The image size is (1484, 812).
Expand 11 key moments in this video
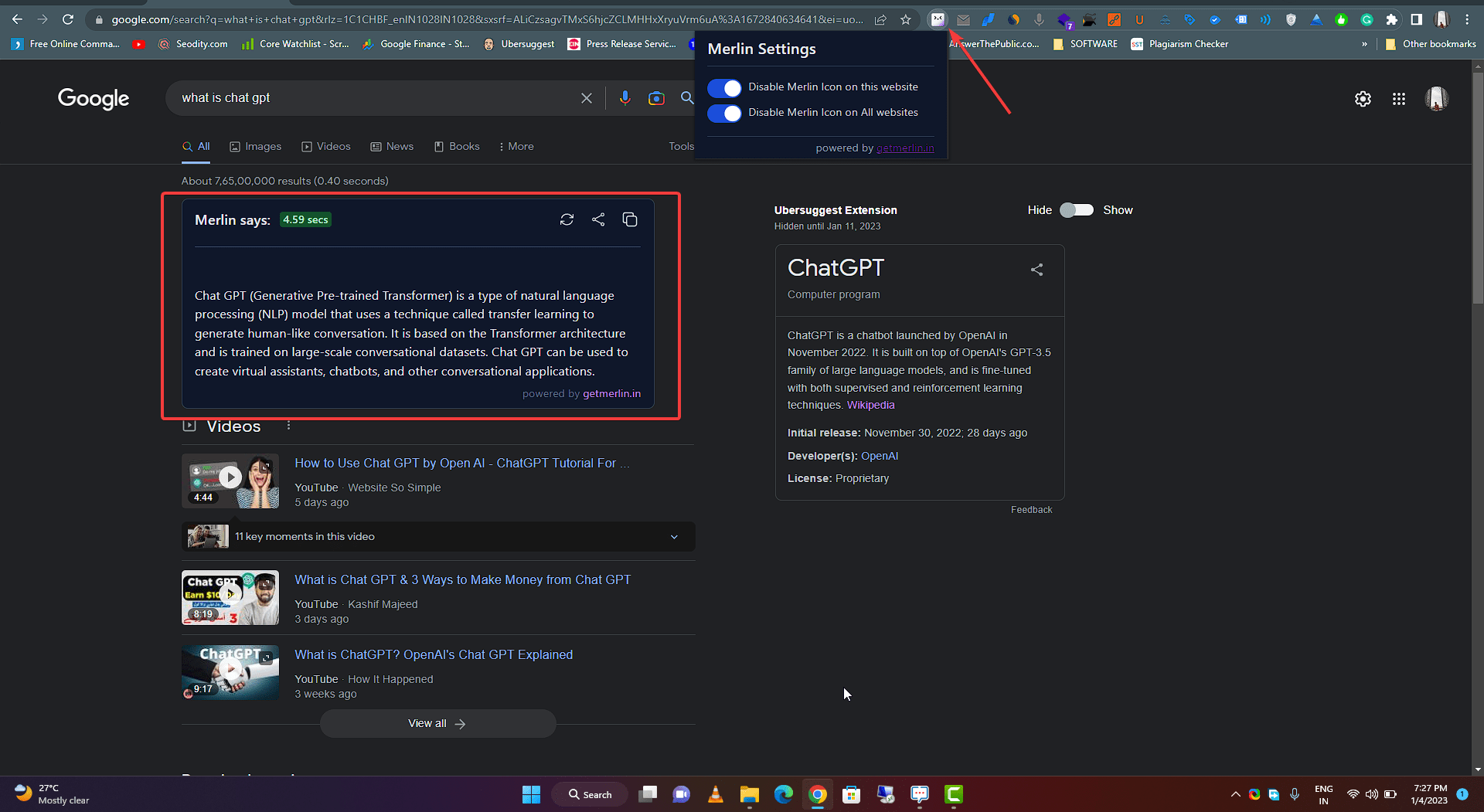[438, 536]
